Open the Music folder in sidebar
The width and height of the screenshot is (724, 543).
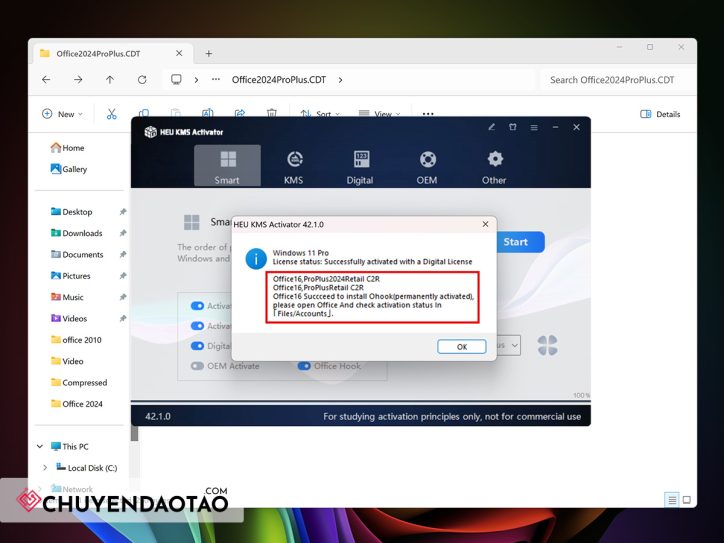pyautogui.click(x=67, y=297)
